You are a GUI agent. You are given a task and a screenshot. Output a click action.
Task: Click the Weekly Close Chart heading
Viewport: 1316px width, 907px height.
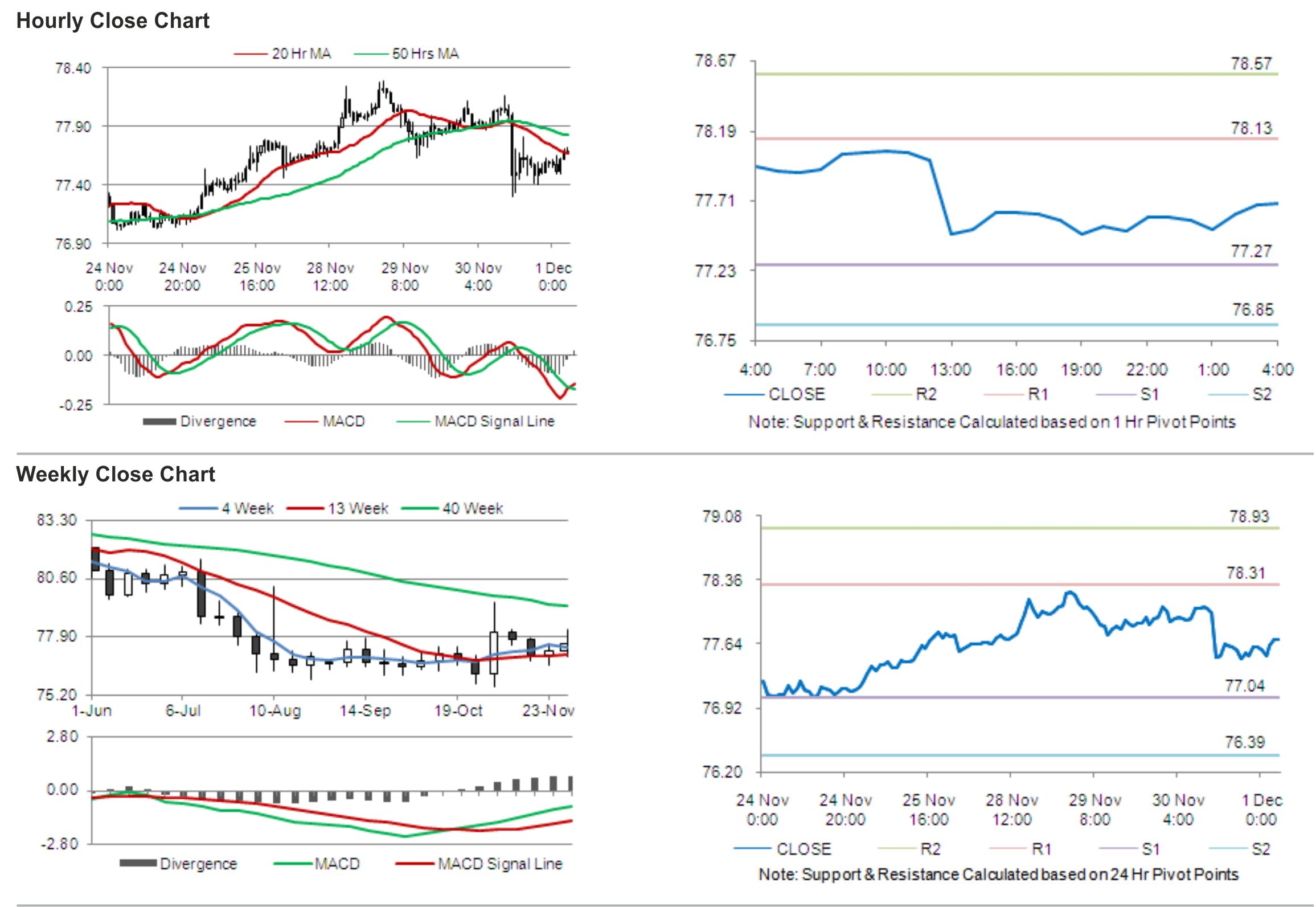pyautogui.click(x=116, y=474)
